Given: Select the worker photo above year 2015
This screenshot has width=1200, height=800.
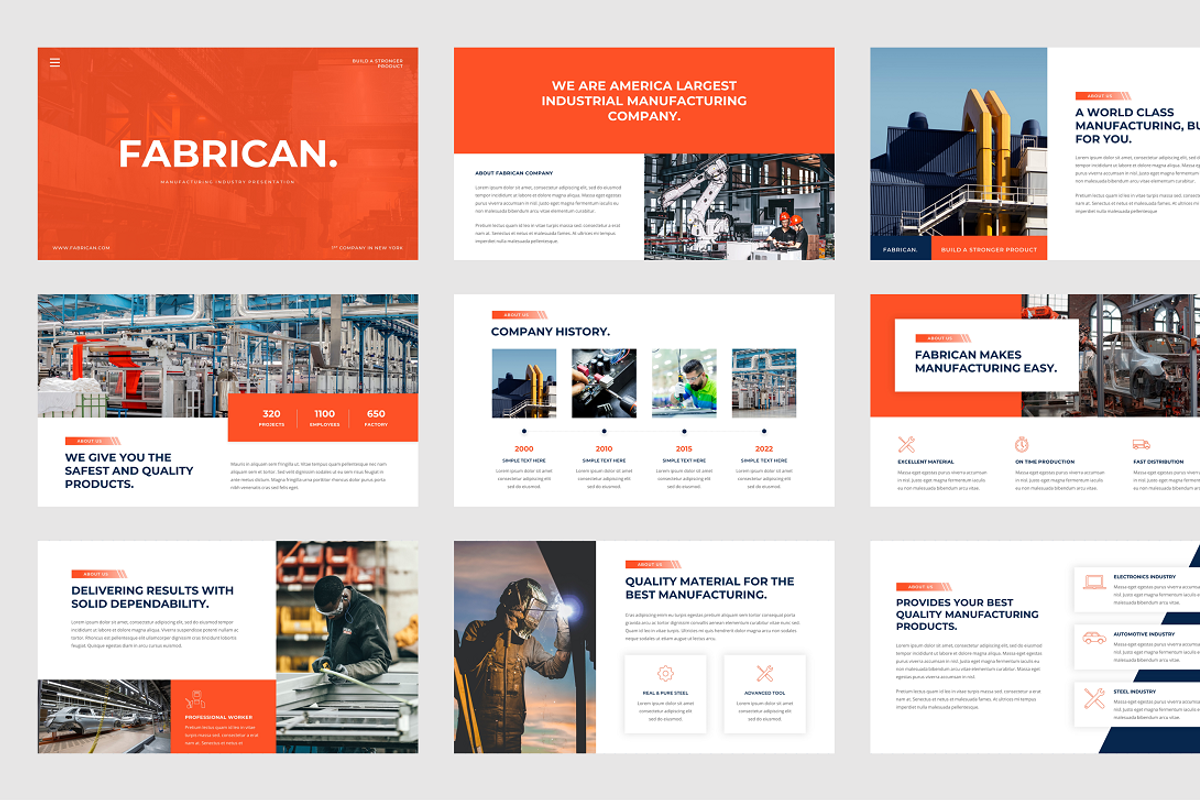Looking at the screenshot, I should pyautogui.click(x=684, y=383).
